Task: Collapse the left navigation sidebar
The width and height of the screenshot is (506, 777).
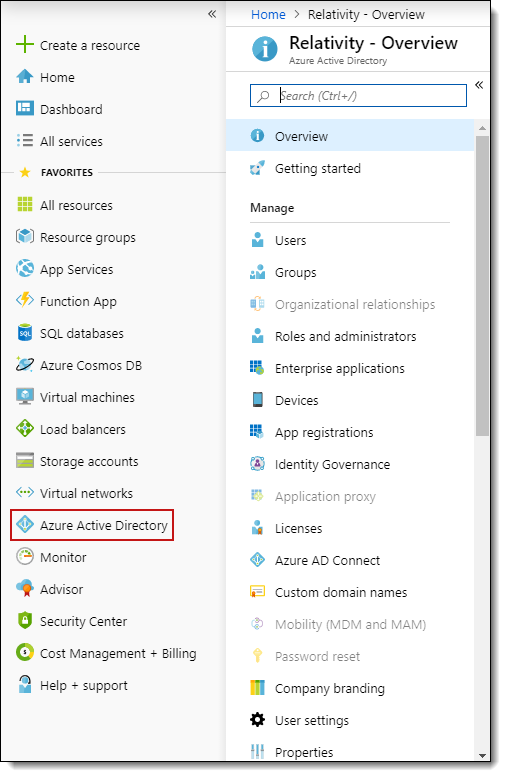Action: point(212,14)
